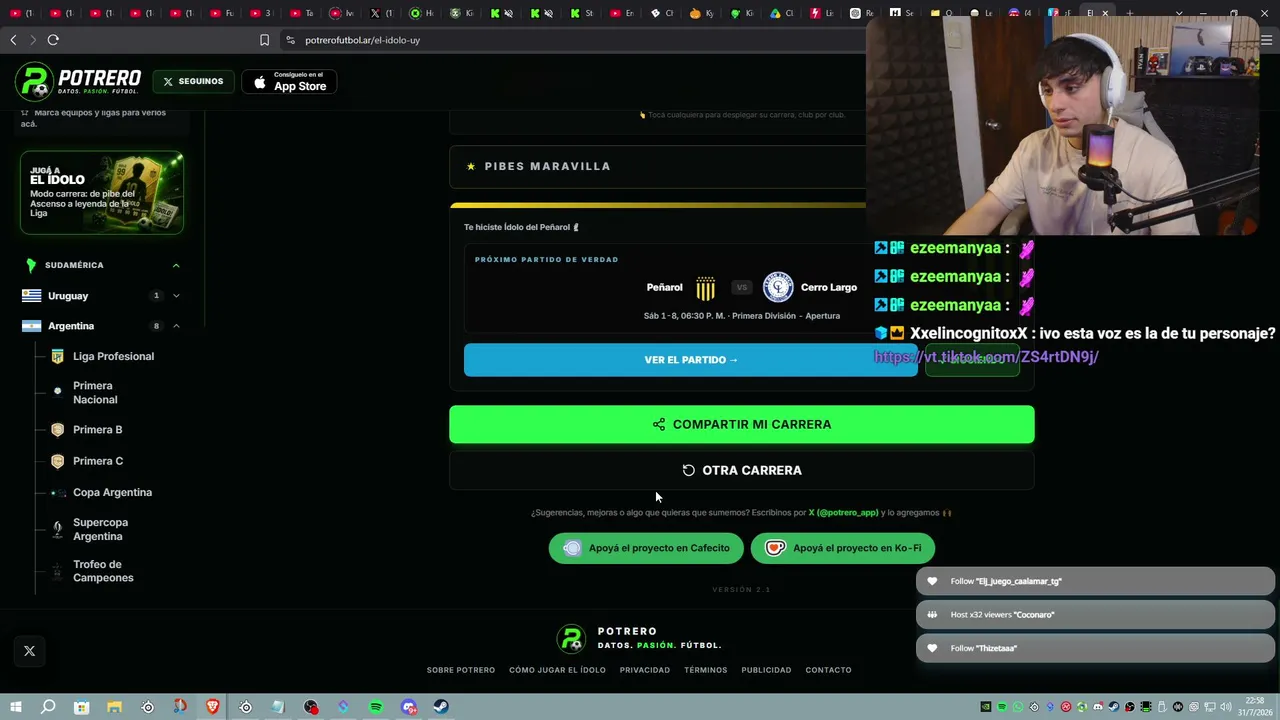Switch to the X (Twitter) browser tab
Screen dimensions: 1280x720
(381, 13)
